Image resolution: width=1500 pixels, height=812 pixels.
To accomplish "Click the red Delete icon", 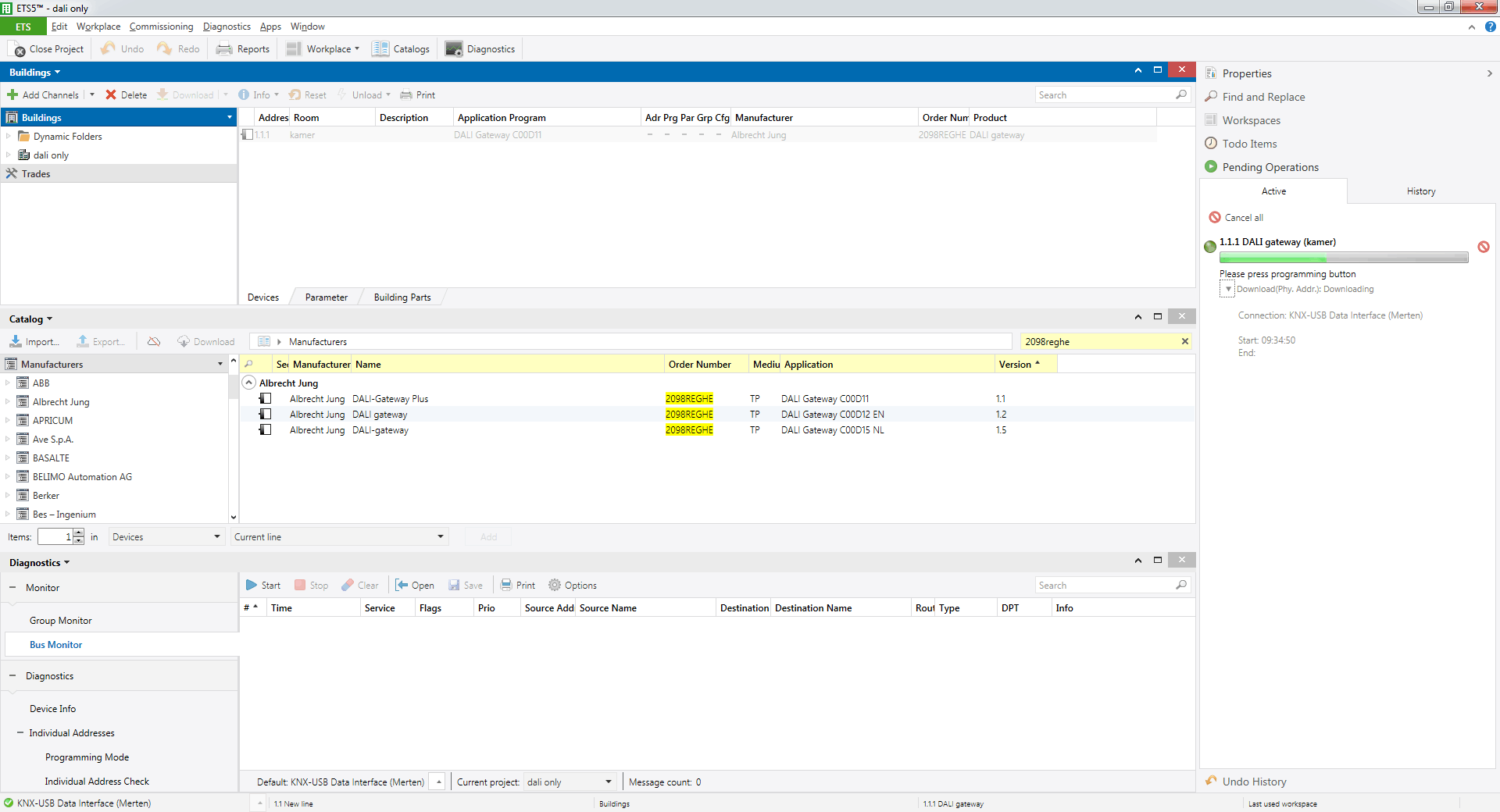I will click(111, 95).
